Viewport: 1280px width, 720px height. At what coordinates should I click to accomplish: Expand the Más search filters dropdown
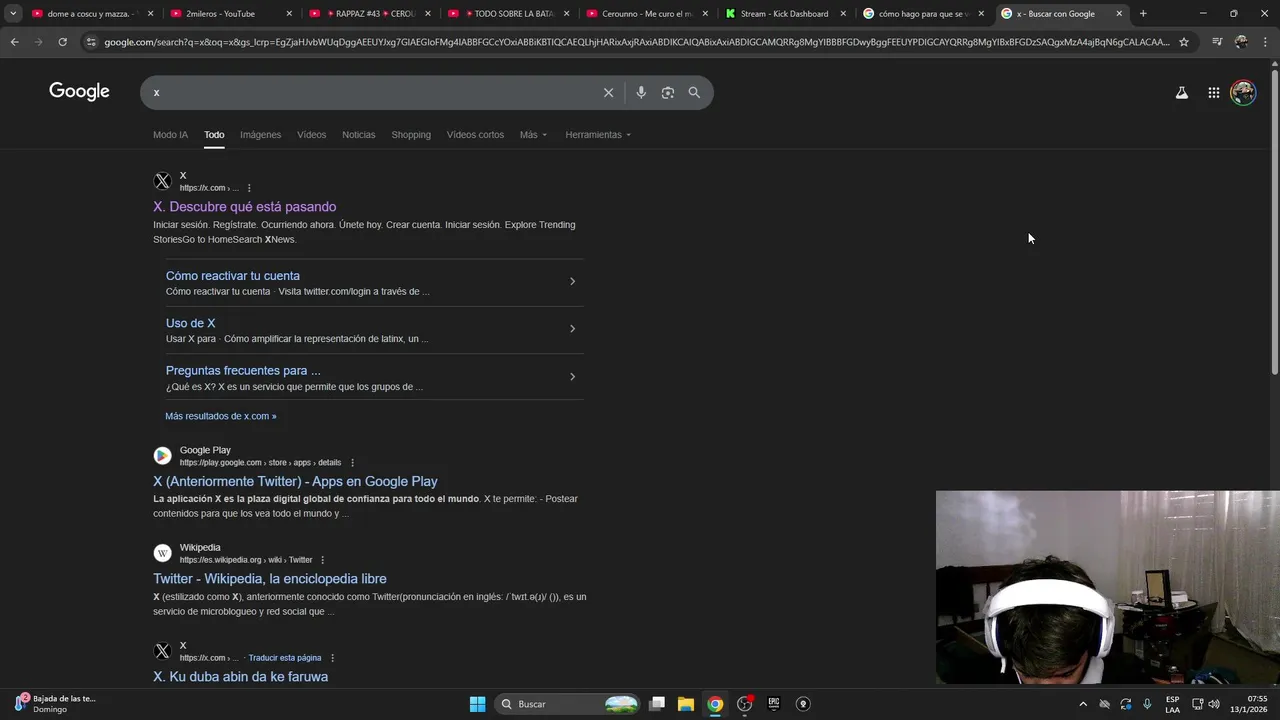pyautogui.click(x=533, y=135)
